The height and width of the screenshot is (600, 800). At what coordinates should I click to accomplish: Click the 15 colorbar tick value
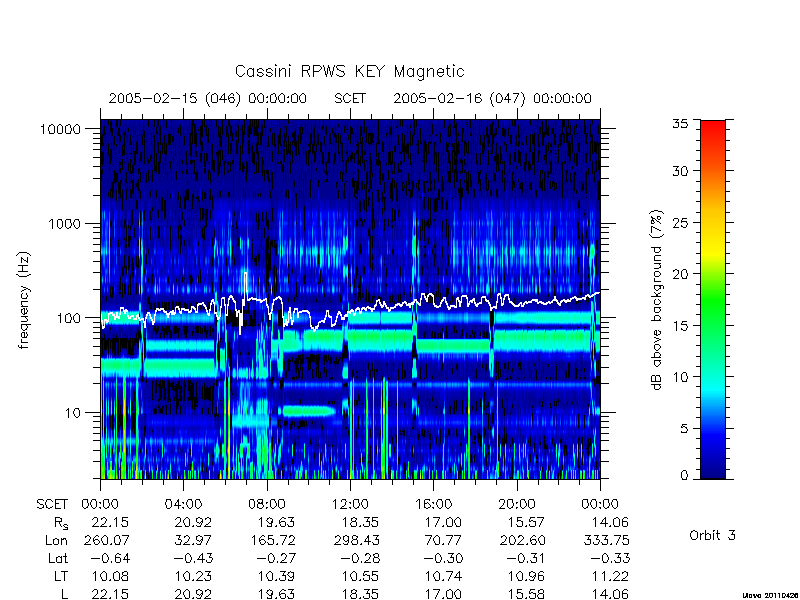[680, 326]
